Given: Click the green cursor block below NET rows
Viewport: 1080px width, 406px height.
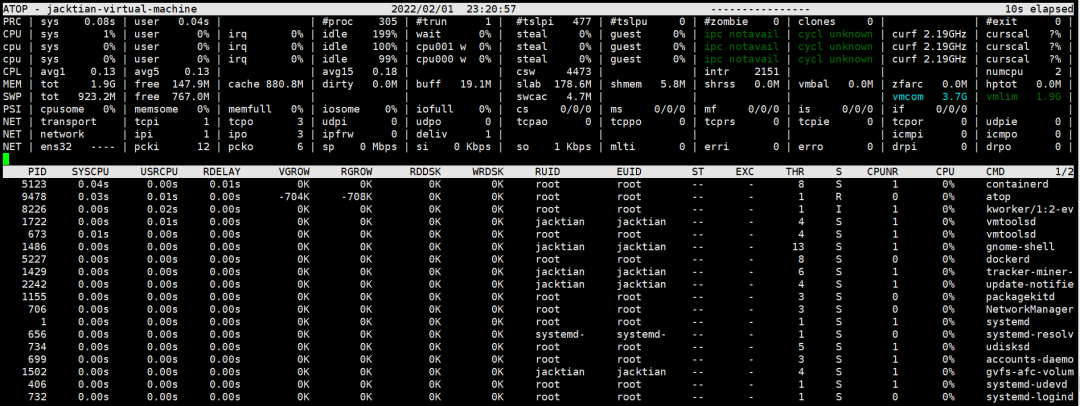Looking at the screenshot, I should click(6, 159).
